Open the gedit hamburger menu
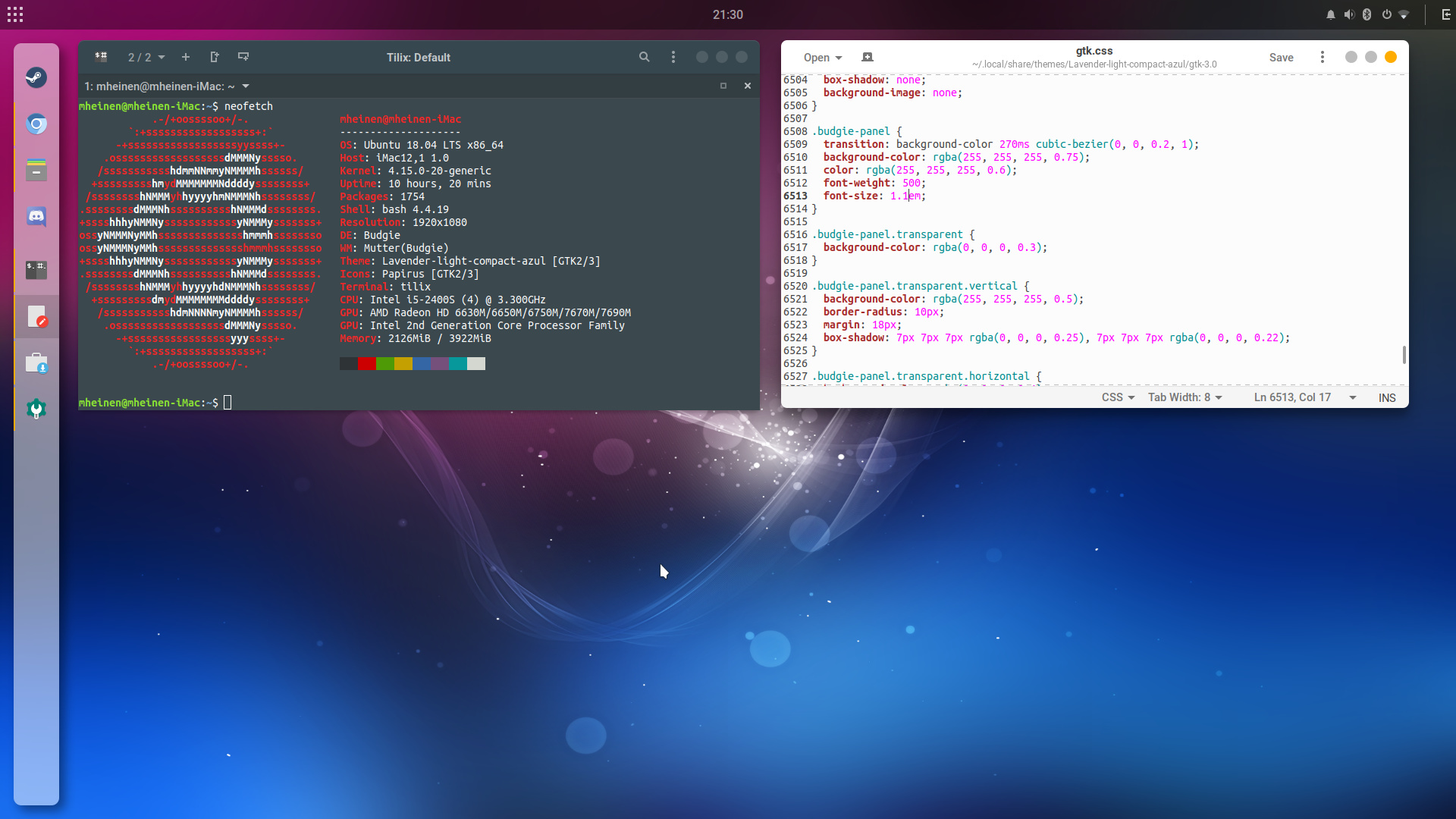Image resolution: width=1456 pixels, height=819 pixels. 1322,57
